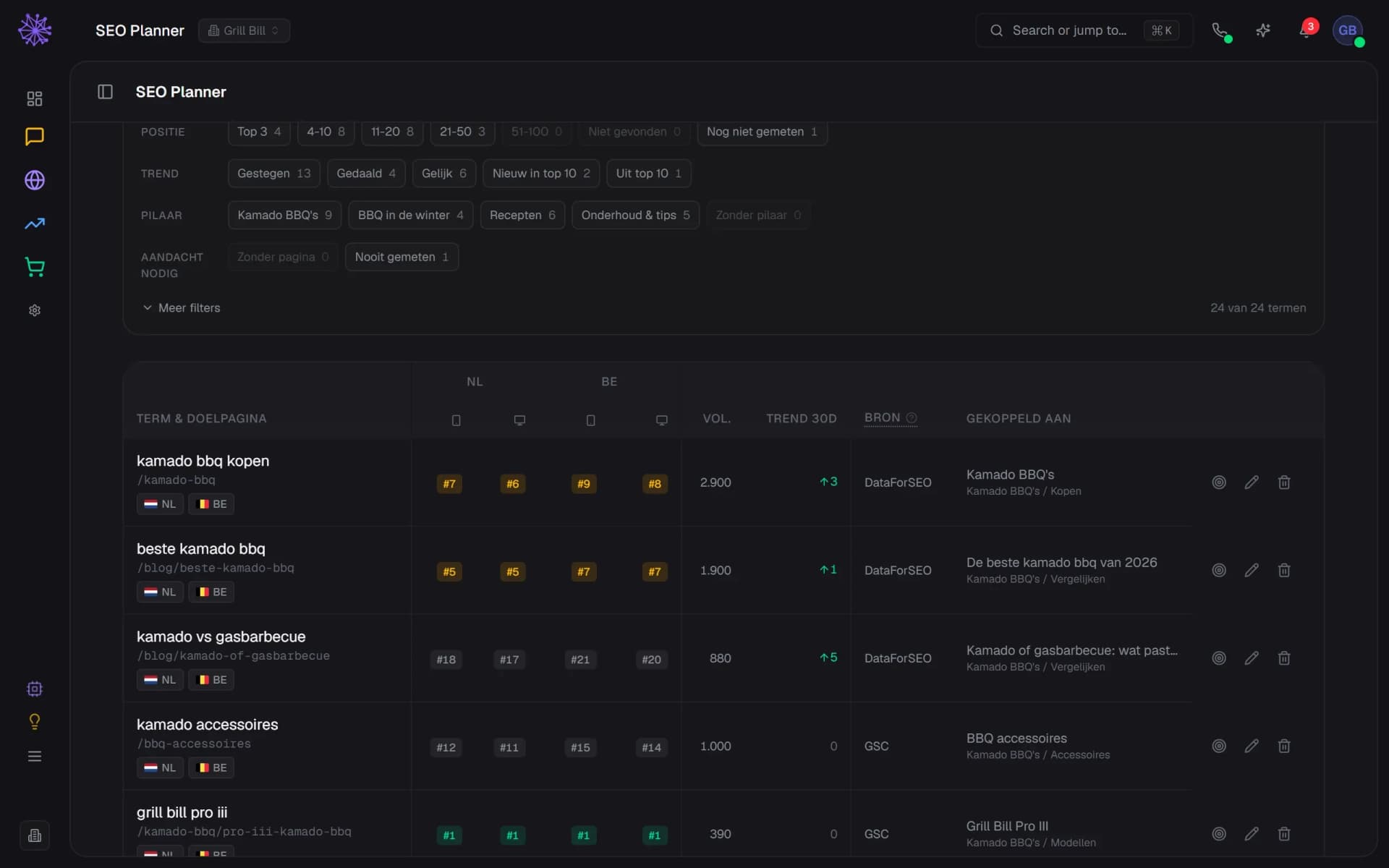Click the target icon for kamado bbq kopen
The image size is (1389, 868).
[x=1219, y=482]
